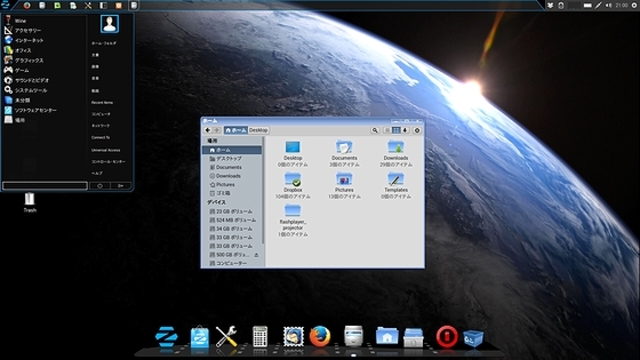Click the start menu search field
Image resolution: width=640 pixels, height=360 pixels.
click(x=45, y=186)
